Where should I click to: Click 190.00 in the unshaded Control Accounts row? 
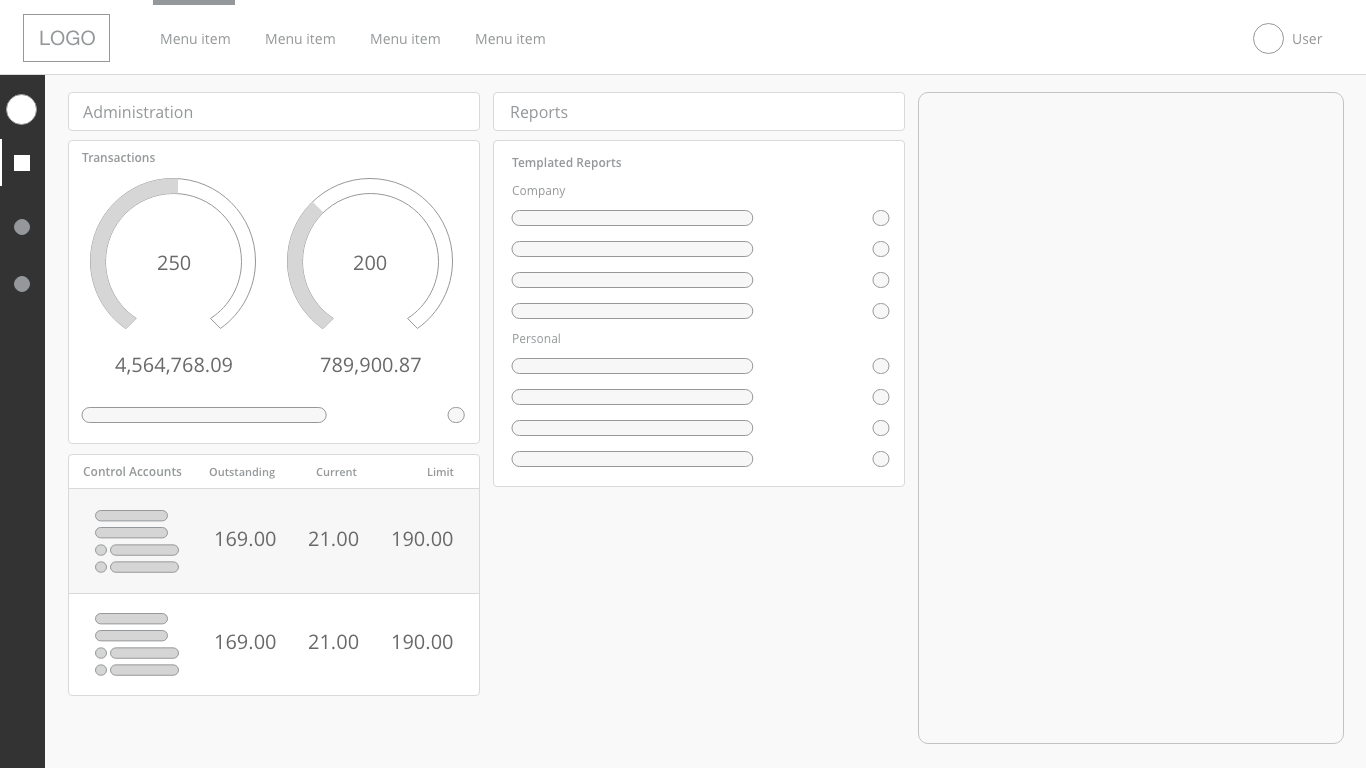pyautogui.click(x=422, y=642)
